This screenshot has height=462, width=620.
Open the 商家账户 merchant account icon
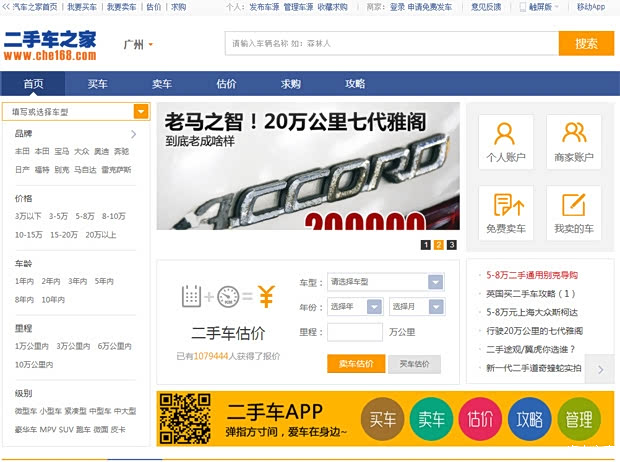pyautogui.click(x=574, y=142)
